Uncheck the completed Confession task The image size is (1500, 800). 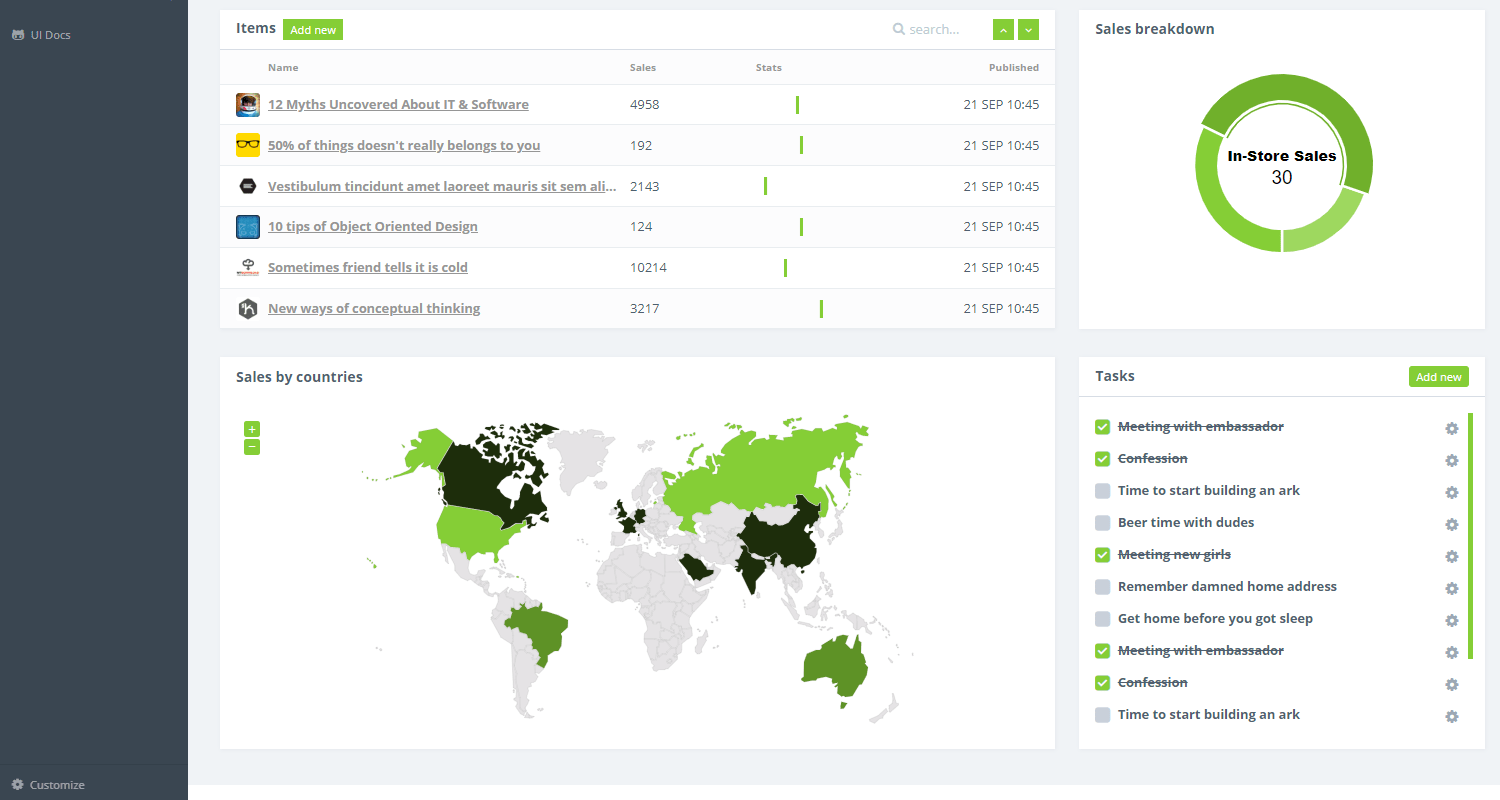(x=1102, y=458)
